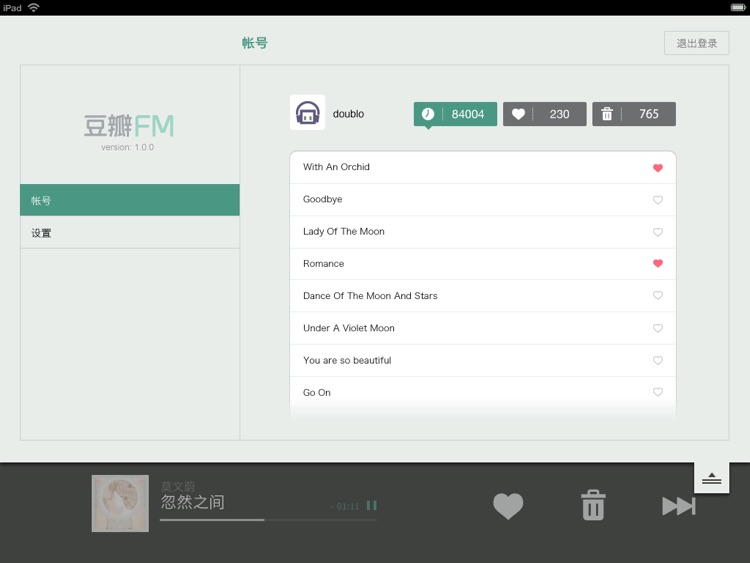The image size is (750, 563).
Task: Switch to the liked songs tab showing 230
Action: pyautogui.click(x=544, y=114)
